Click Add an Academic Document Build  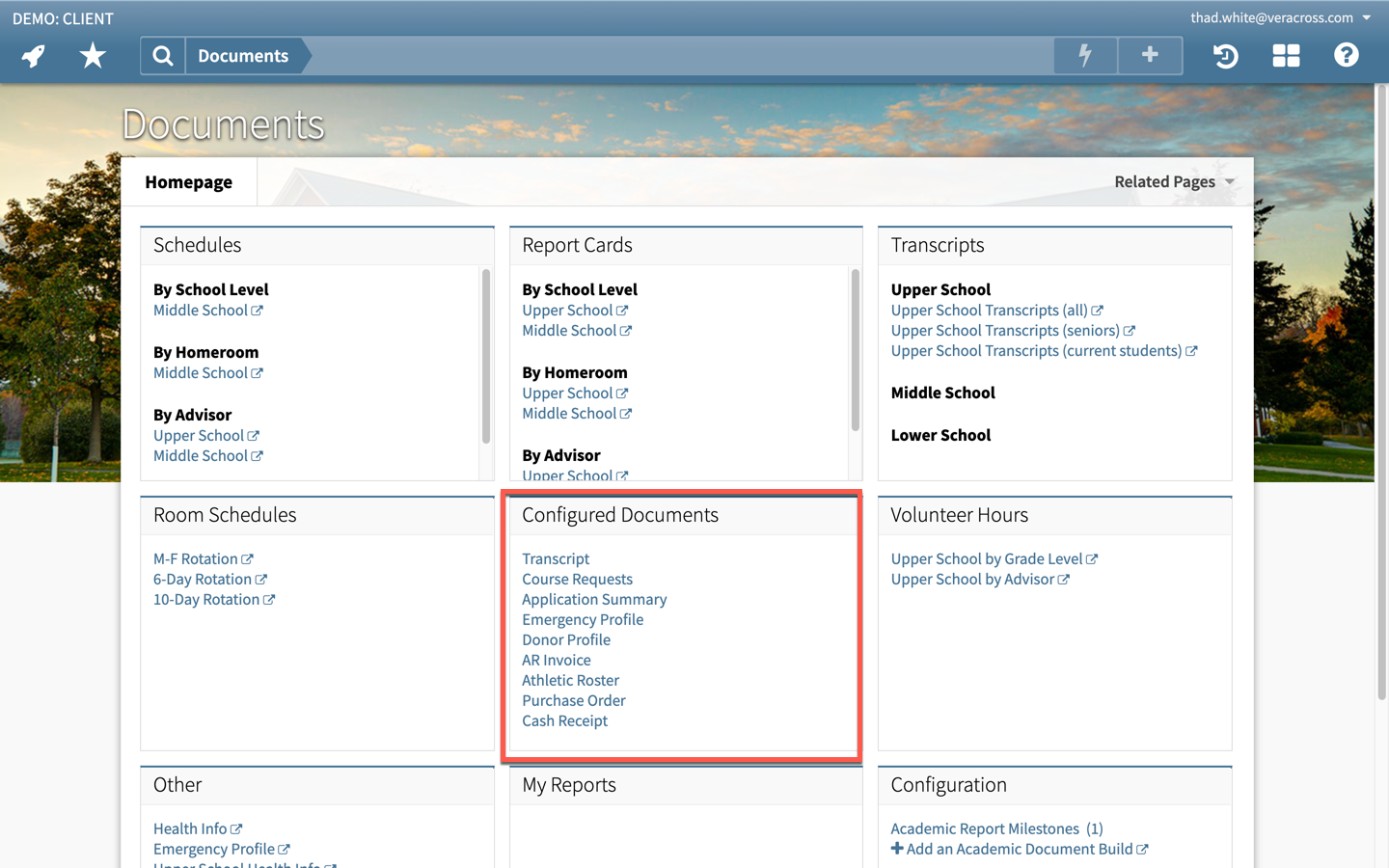[x=1020, y=849]
